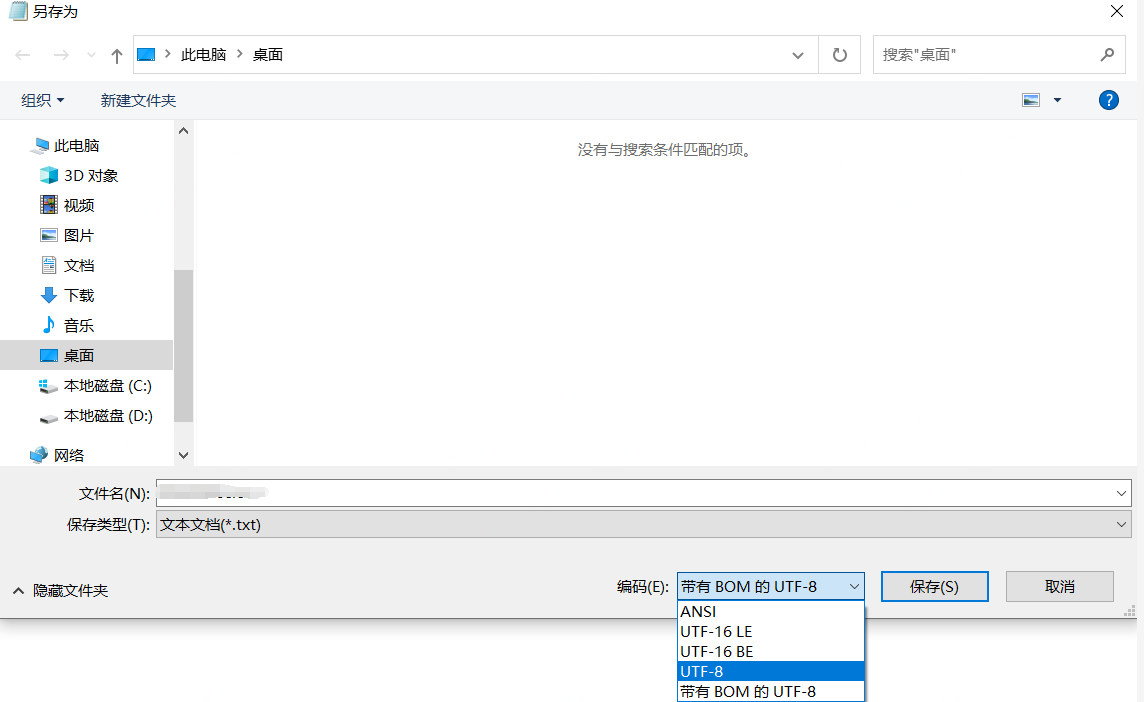This screenshot has height=702, width=1144.
Task: Expand the 文件名 dropdown arrow
Action: 1121,493
